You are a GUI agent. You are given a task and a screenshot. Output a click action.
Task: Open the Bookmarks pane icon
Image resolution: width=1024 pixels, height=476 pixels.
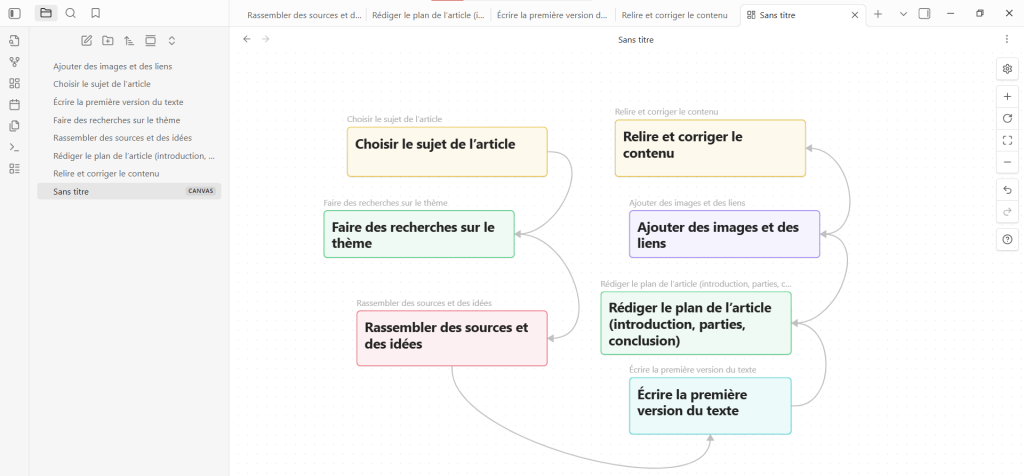pos(95,13)
